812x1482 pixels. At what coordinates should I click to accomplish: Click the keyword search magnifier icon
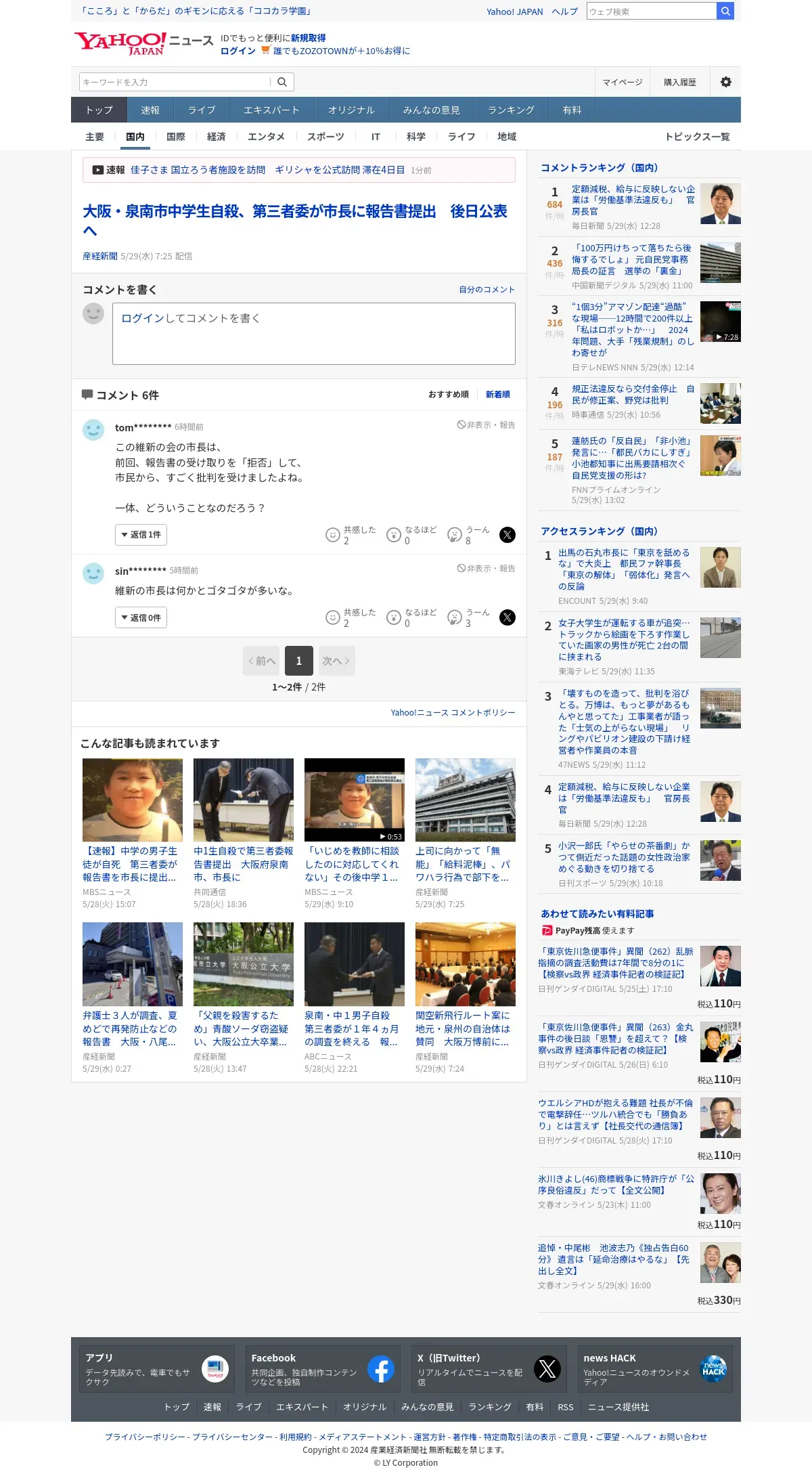coord(282,82)
